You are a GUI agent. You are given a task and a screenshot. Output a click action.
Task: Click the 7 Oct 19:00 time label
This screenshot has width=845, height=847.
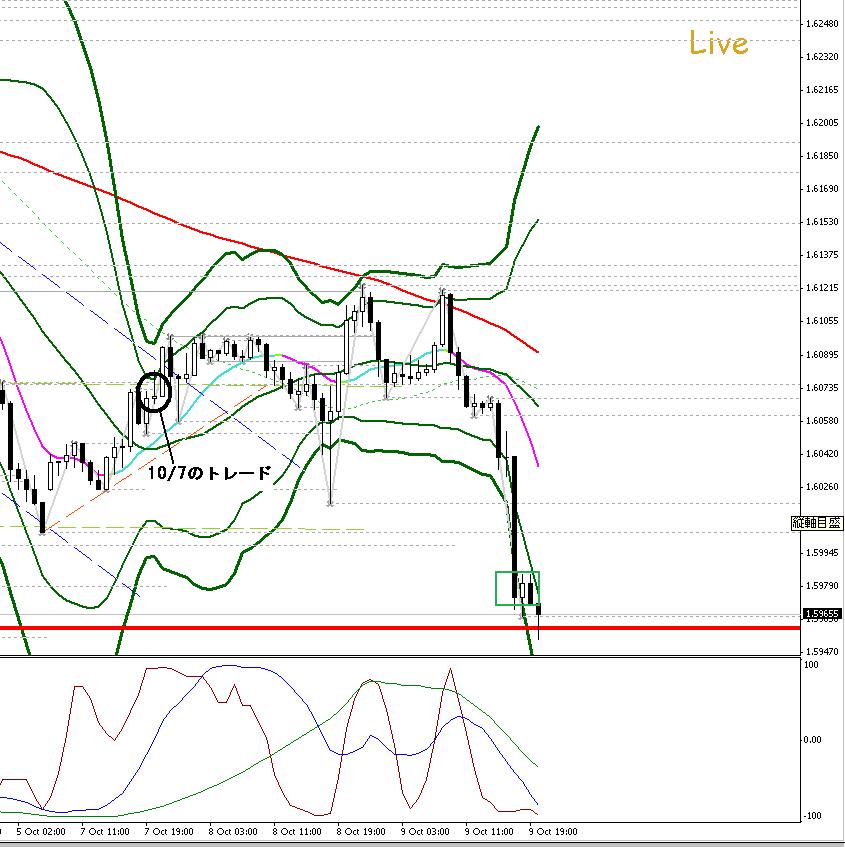pos(169,831)
